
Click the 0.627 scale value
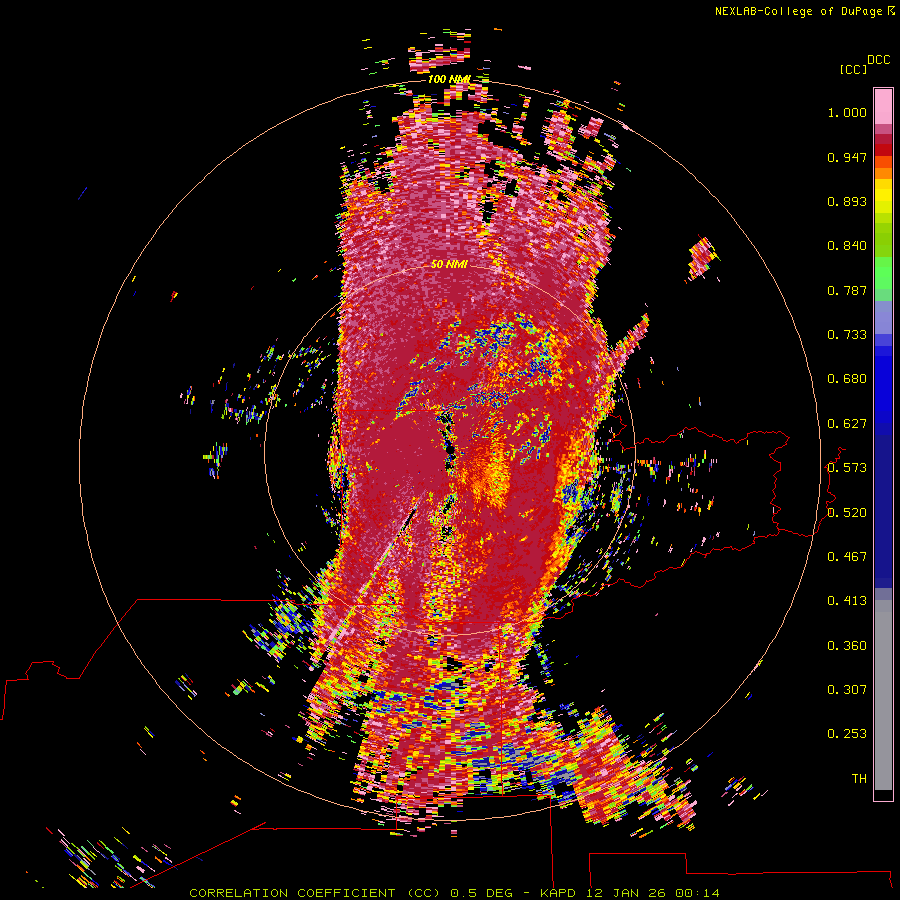pos(847,424)
